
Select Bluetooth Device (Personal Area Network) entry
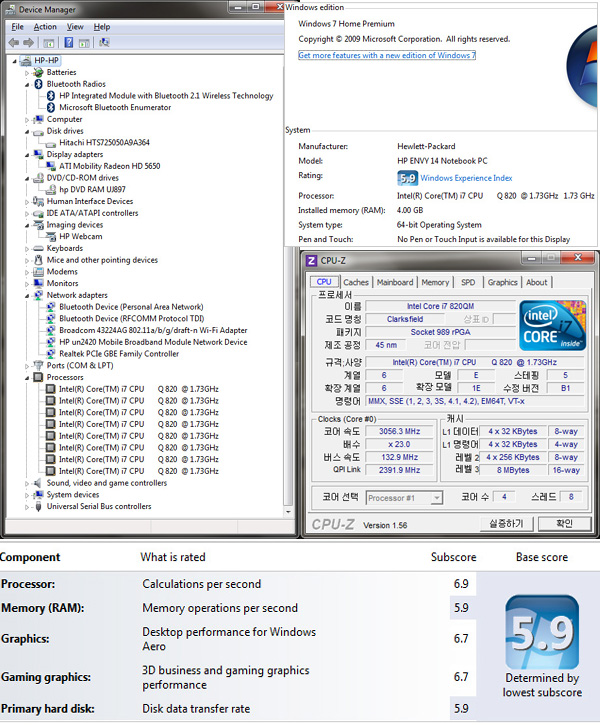click(x=131, y=307)
